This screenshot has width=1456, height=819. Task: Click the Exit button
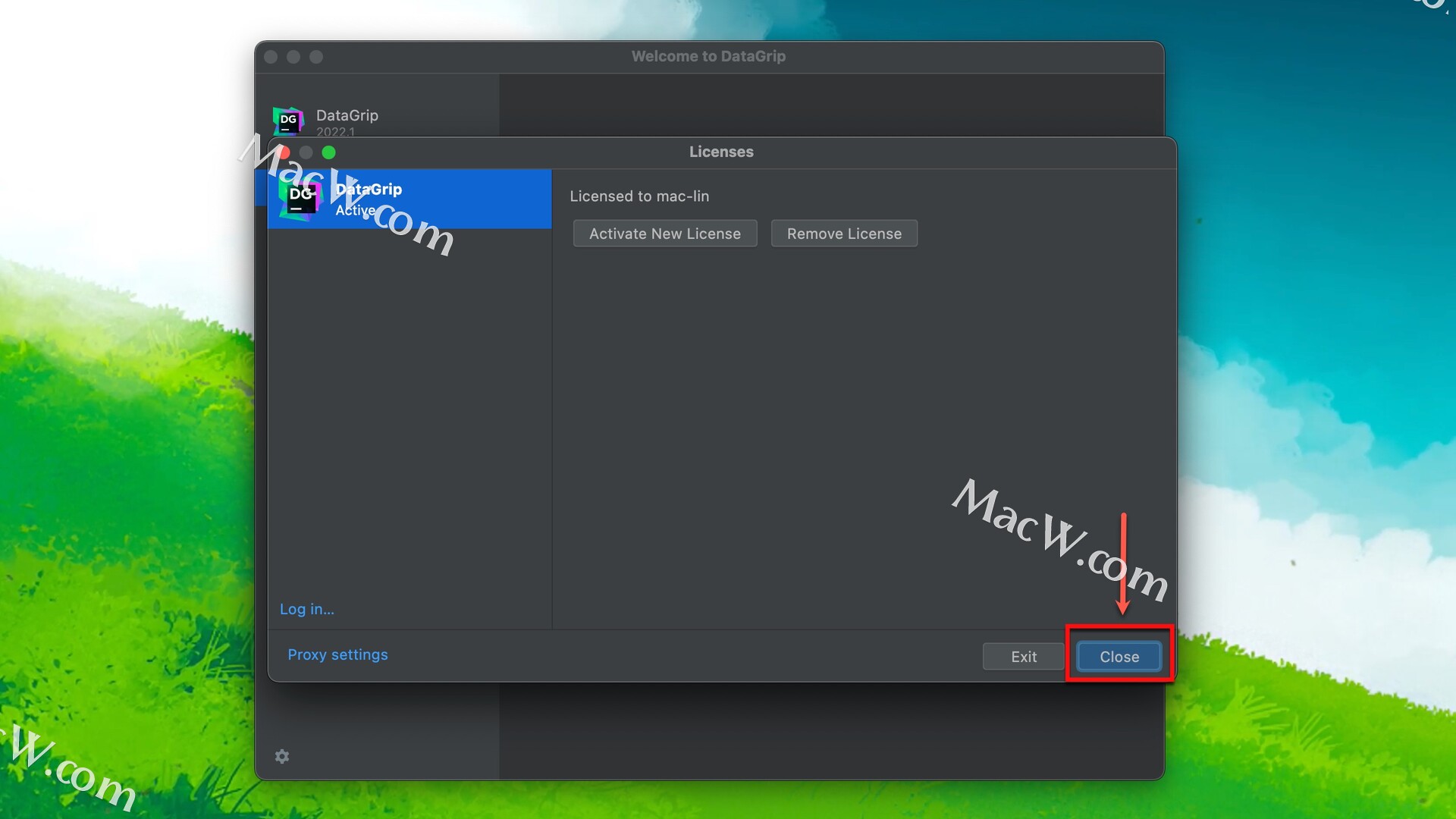tap(1023, 657)
